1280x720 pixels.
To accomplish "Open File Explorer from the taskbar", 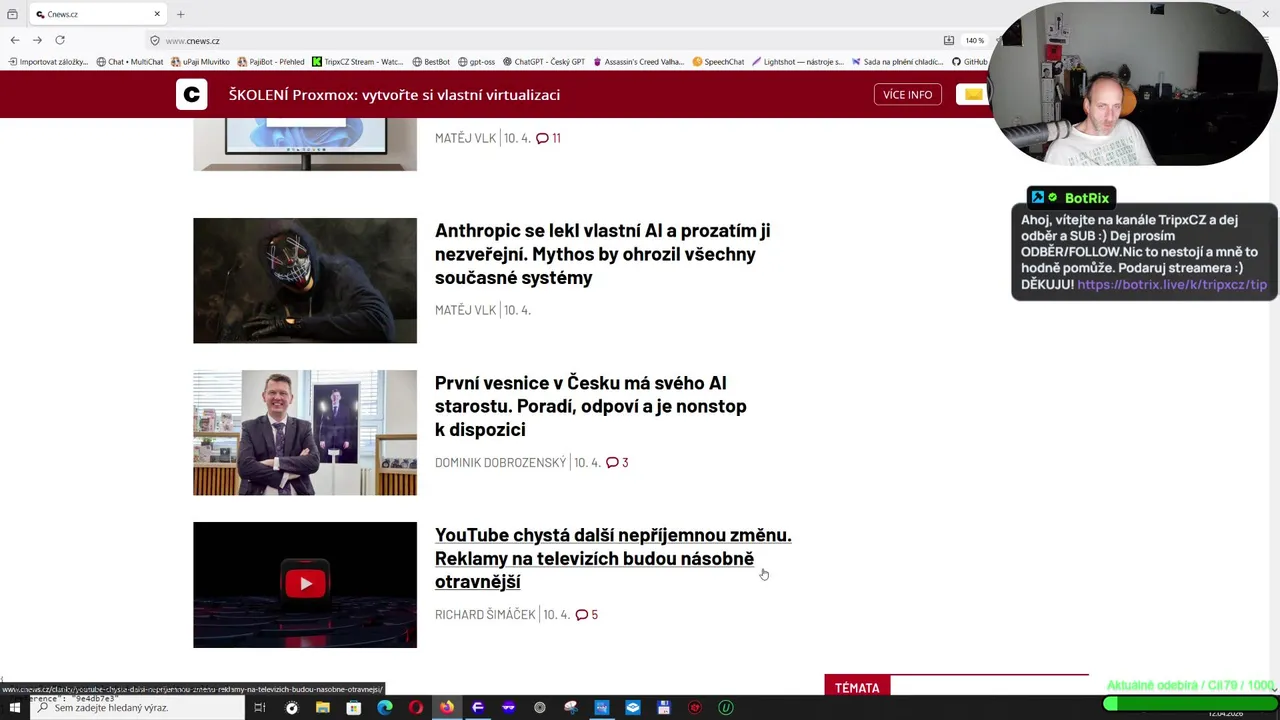I will pos(322,708).
